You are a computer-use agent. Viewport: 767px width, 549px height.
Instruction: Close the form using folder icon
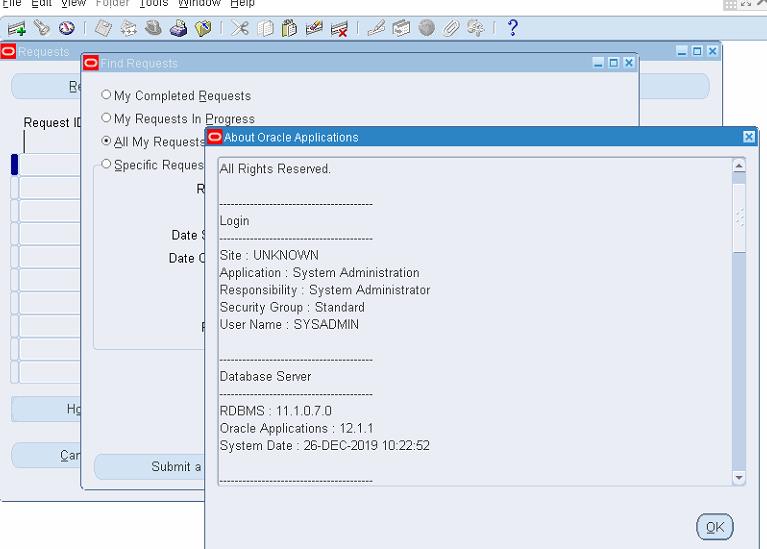(203, 28)
